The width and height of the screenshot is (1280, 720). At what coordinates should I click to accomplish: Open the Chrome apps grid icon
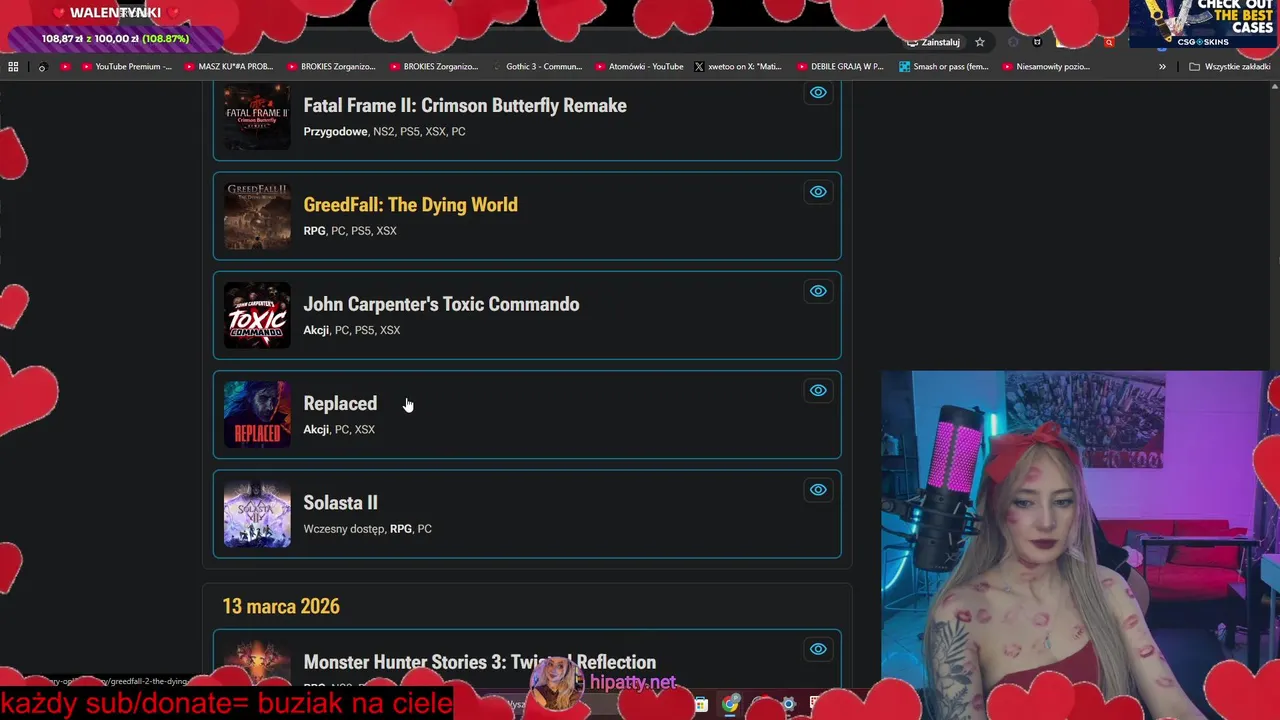pos(13,67)
